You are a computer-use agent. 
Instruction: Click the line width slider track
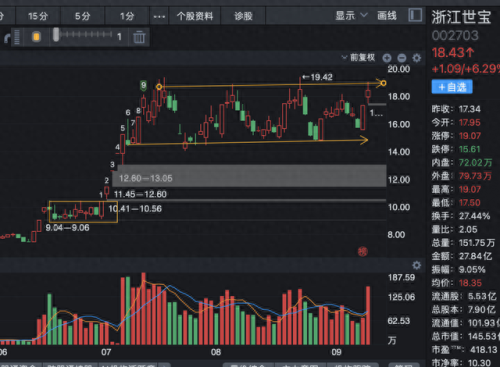point(86,34)
